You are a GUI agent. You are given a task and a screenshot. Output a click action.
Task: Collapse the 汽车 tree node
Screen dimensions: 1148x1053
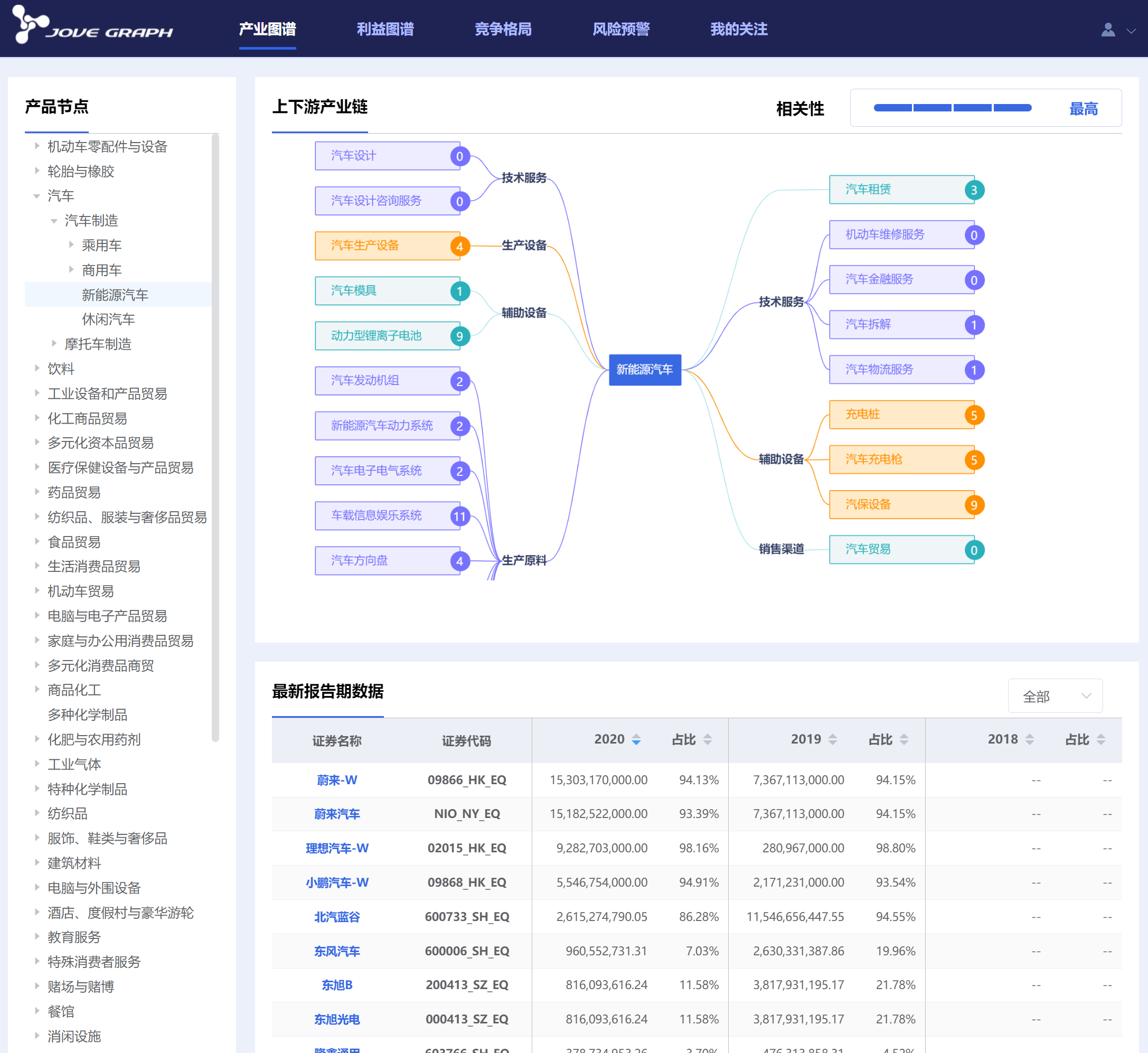click(37, 195)
